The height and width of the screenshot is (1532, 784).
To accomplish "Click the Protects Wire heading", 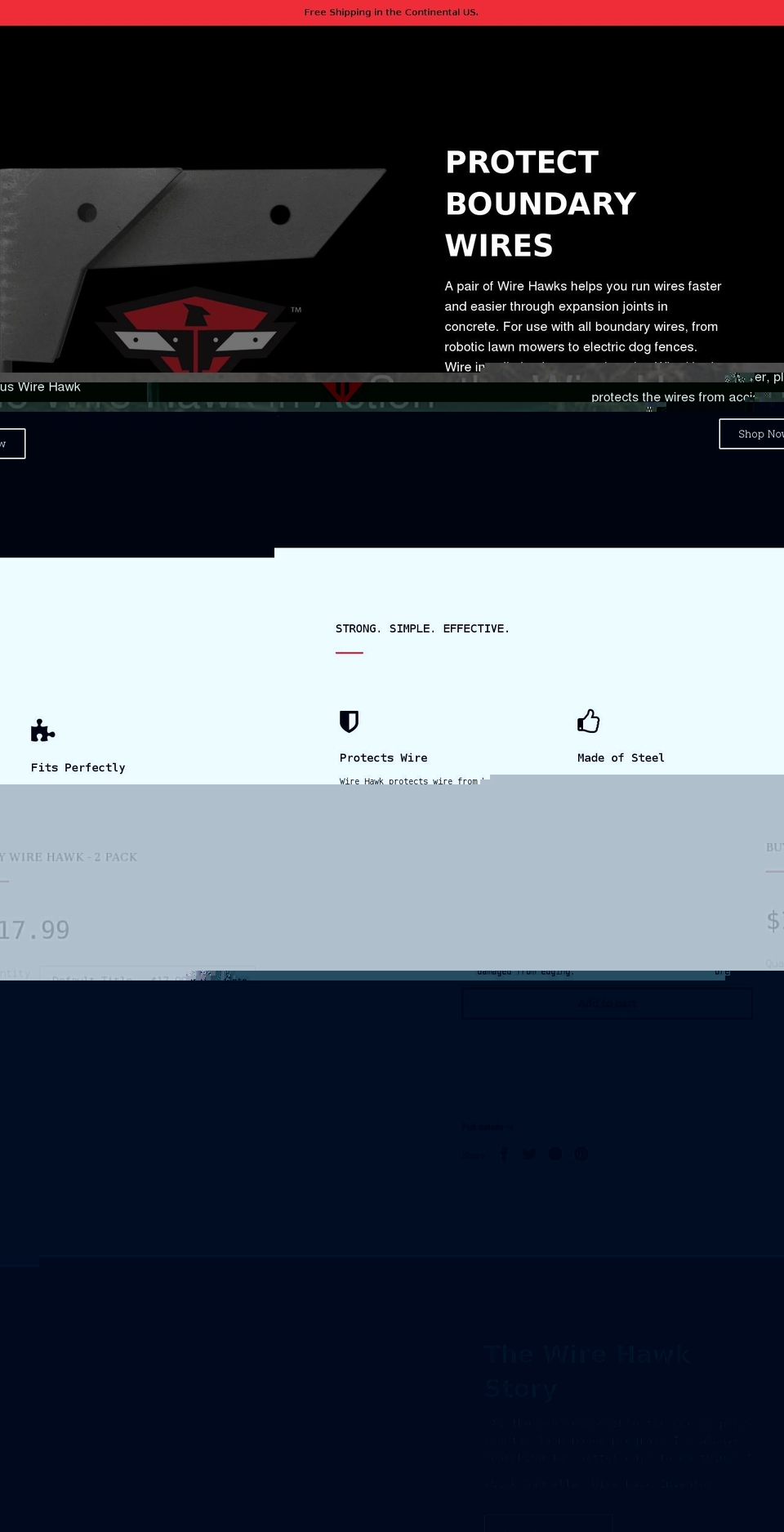I will click(x=384, y=757).
